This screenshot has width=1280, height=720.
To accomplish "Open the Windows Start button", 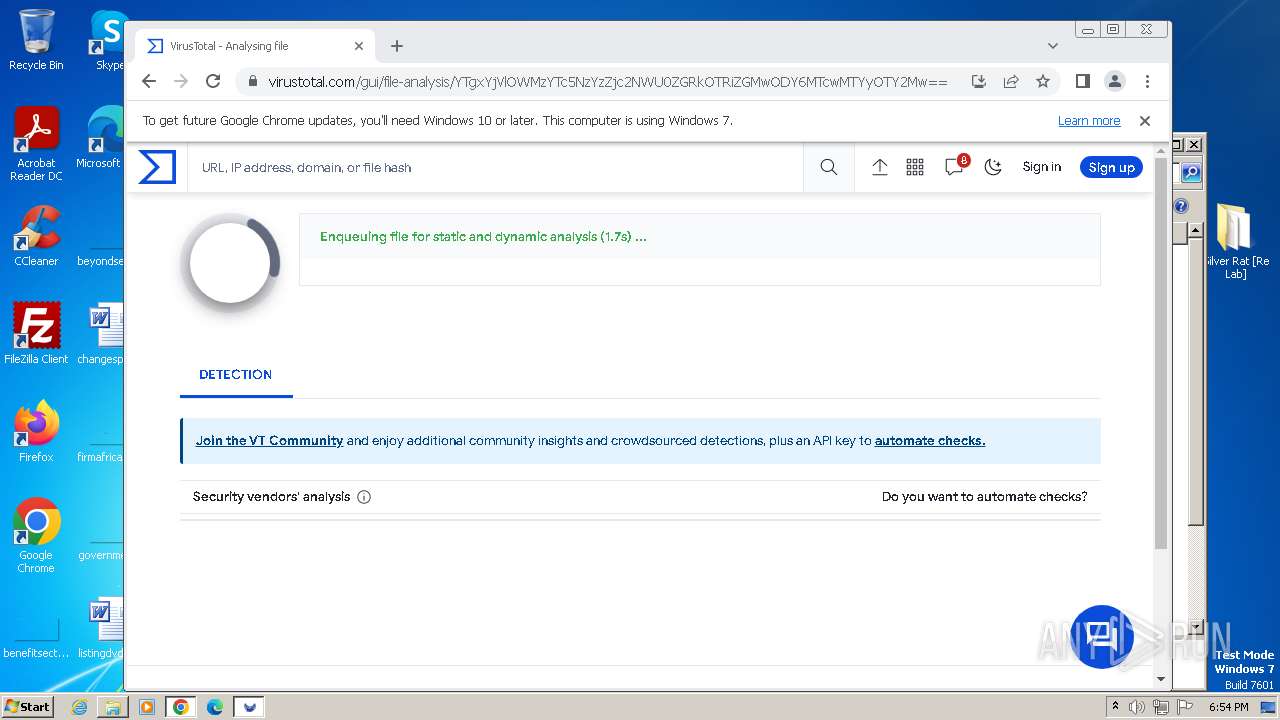I will 28,706.
